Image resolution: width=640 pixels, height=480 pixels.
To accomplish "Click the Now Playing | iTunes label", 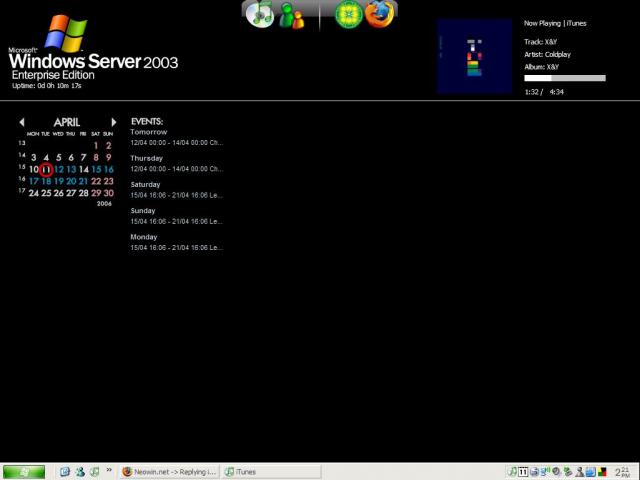I will point(555,23).
